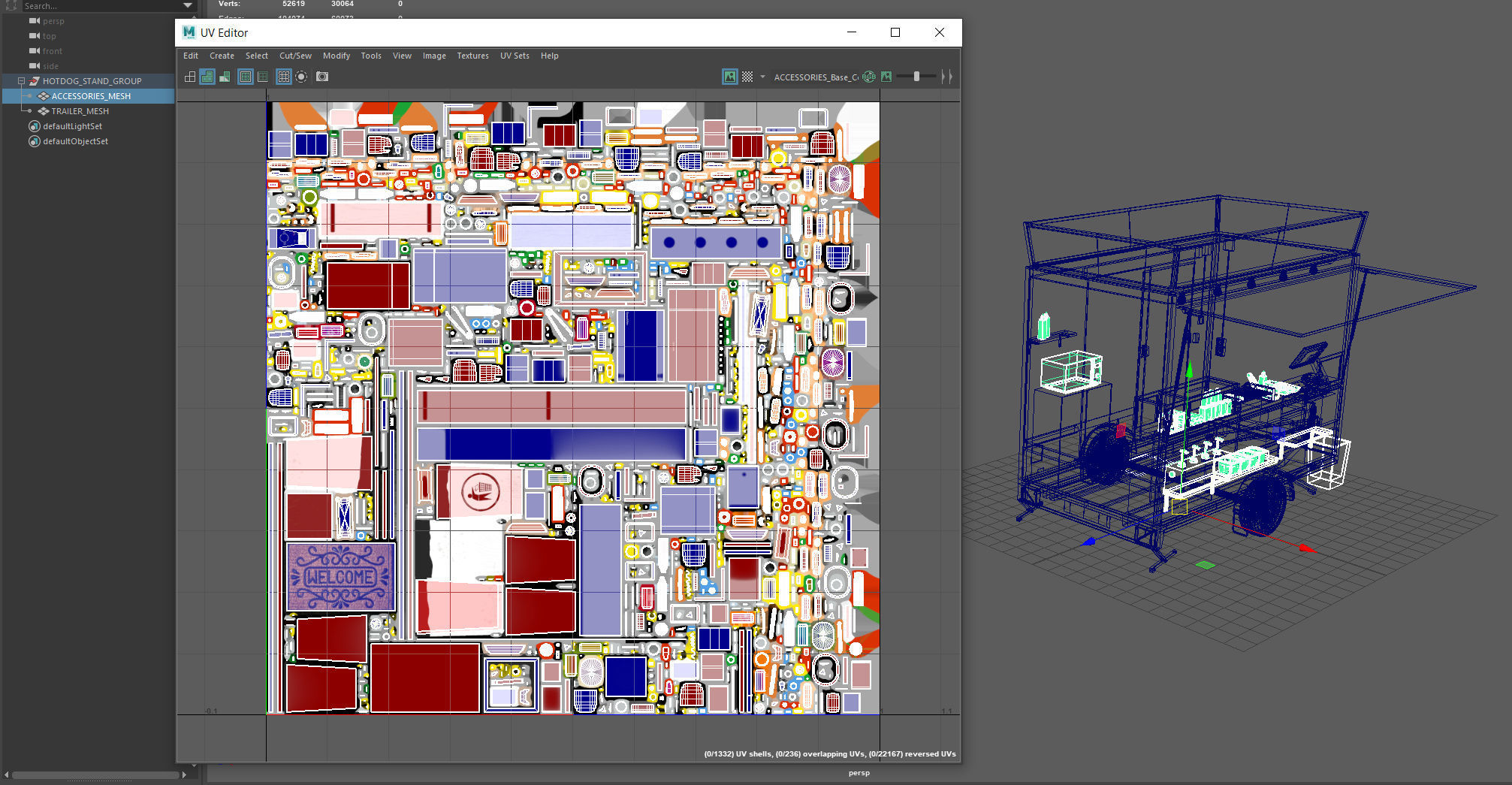Image resolution: width=1512 pixels, height=785 pixels.
Task: Open the Cut/Sew menu
Action: click(x=295, y=56)
